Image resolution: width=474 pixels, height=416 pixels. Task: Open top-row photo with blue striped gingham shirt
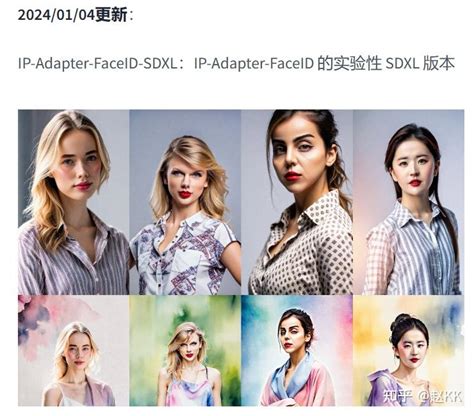[408, 202]
